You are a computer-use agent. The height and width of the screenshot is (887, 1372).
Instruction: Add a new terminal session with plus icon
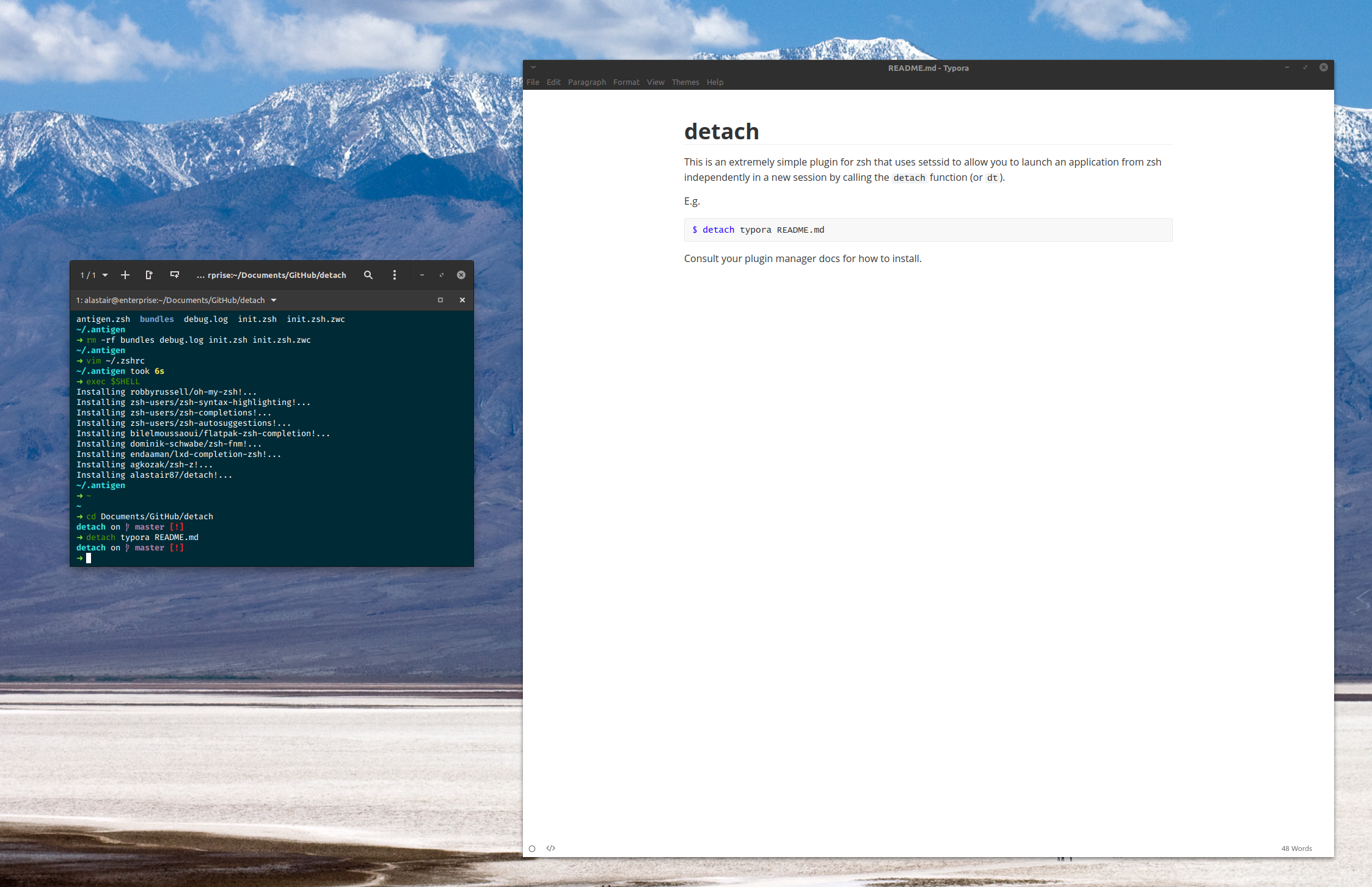(x=125, y=275)
